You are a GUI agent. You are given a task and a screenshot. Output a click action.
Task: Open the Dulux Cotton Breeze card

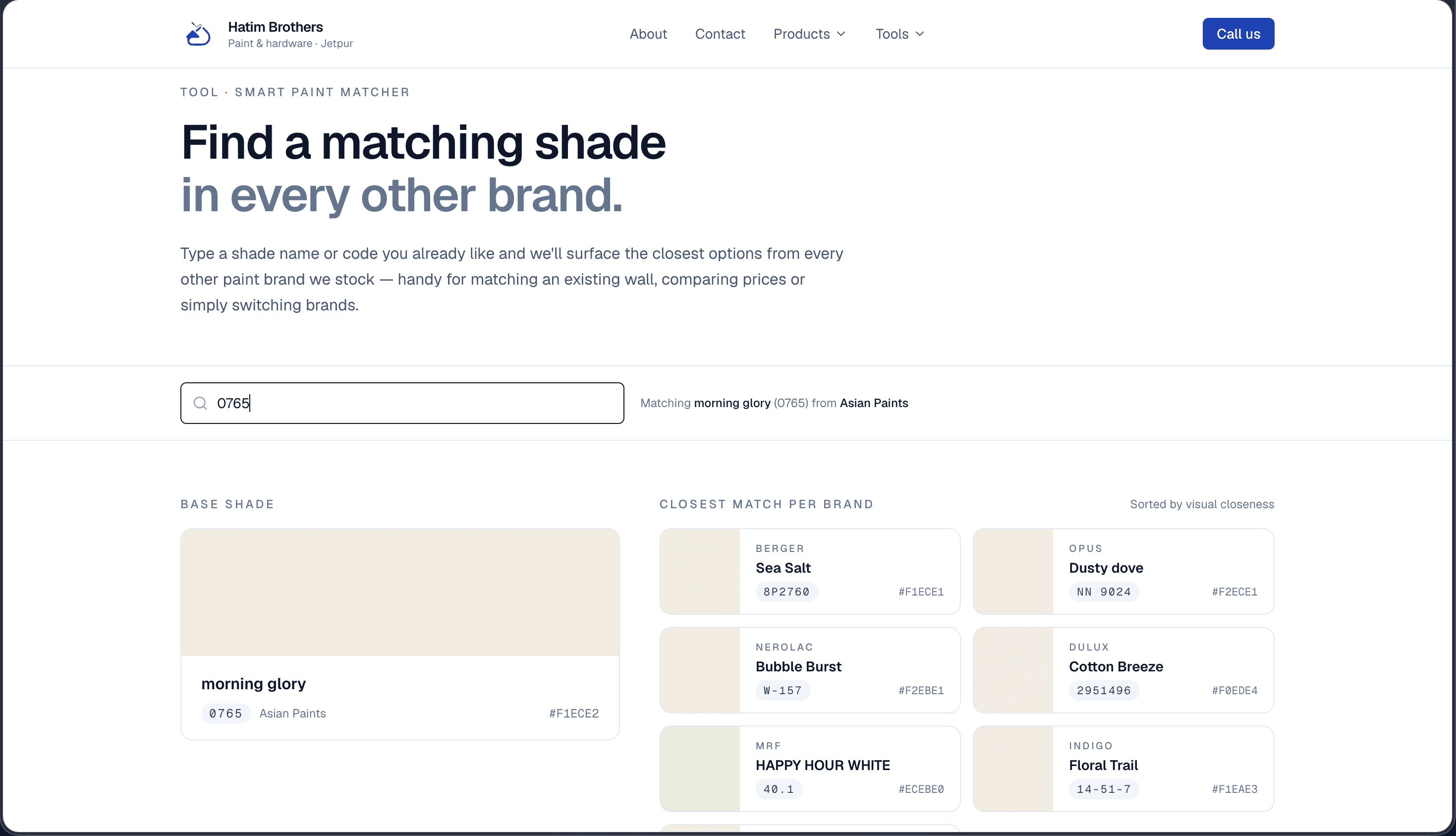(1123, 670)
